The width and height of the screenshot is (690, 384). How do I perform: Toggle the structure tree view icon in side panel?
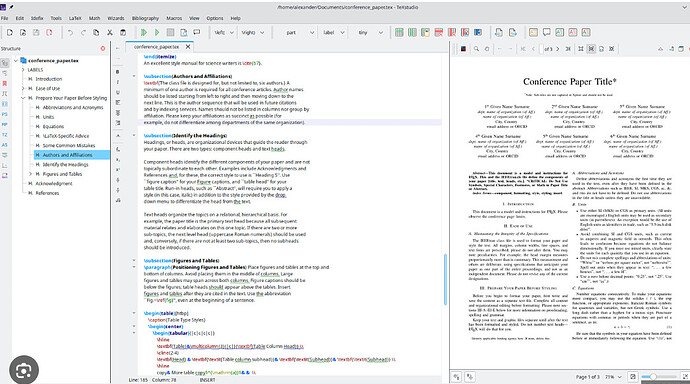pos(5,63)
